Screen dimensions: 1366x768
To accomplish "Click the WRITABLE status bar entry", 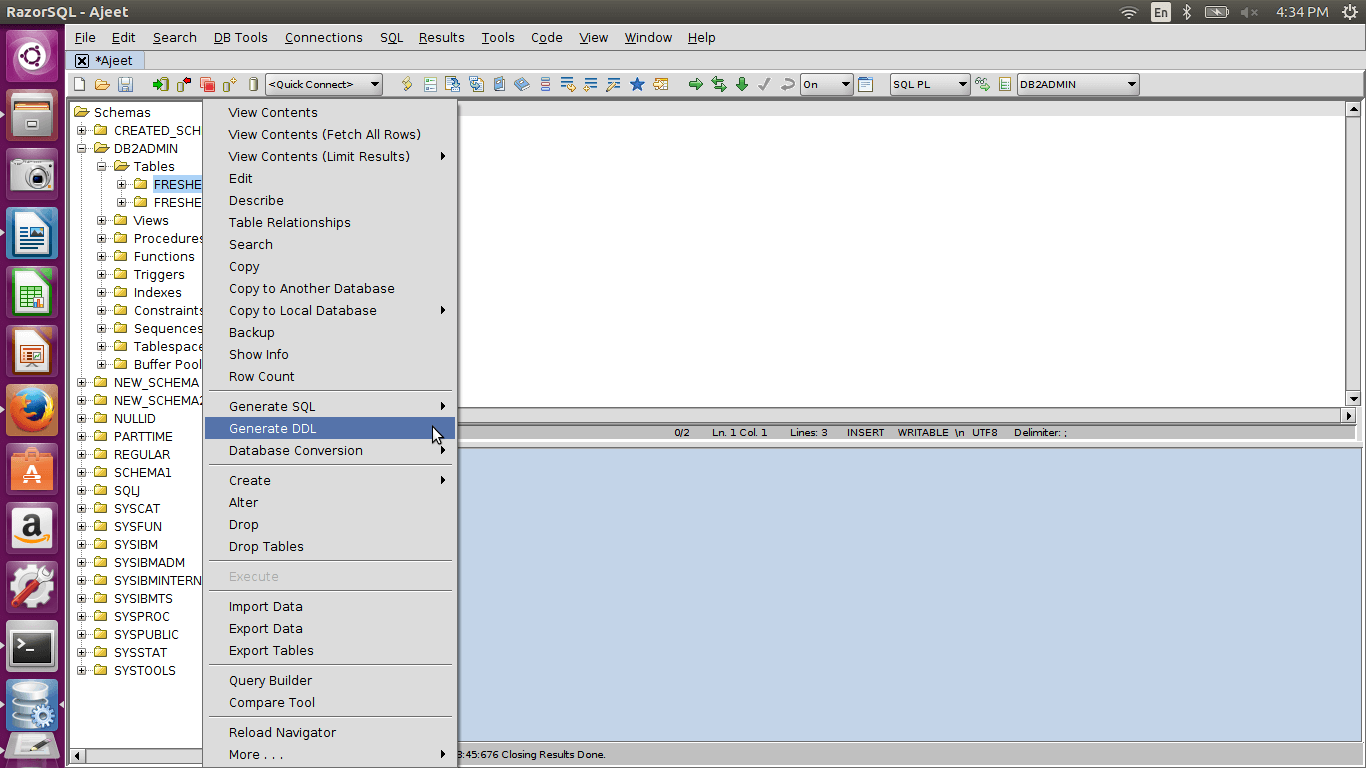I will click(x=923, y=433).
